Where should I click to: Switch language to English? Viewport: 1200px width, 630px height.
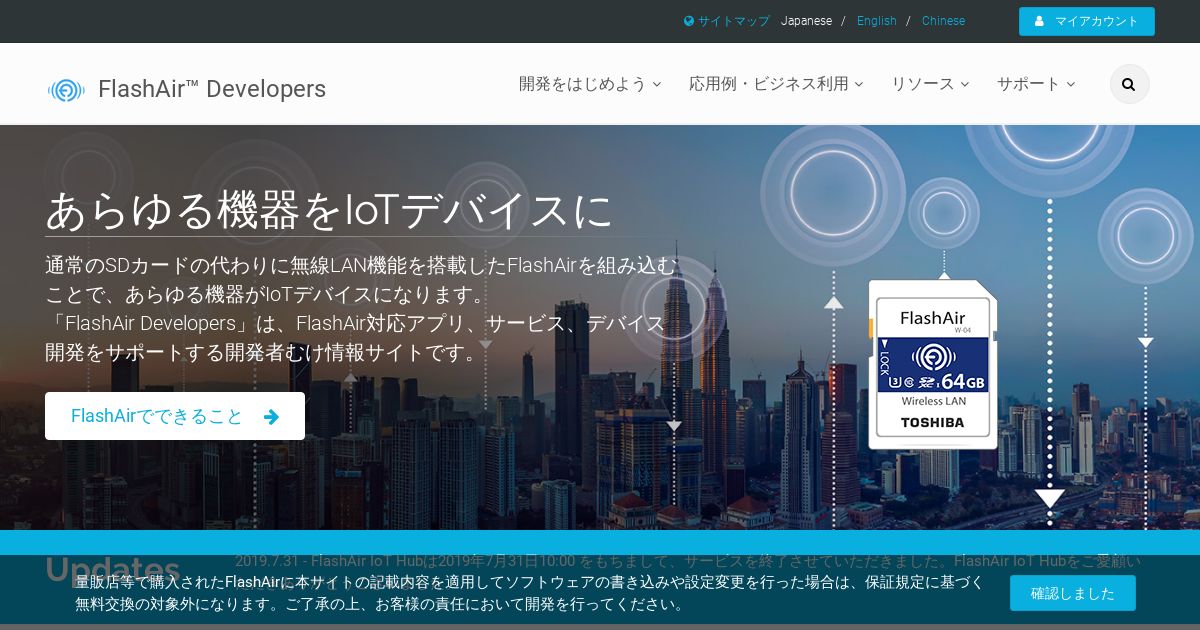877,21
